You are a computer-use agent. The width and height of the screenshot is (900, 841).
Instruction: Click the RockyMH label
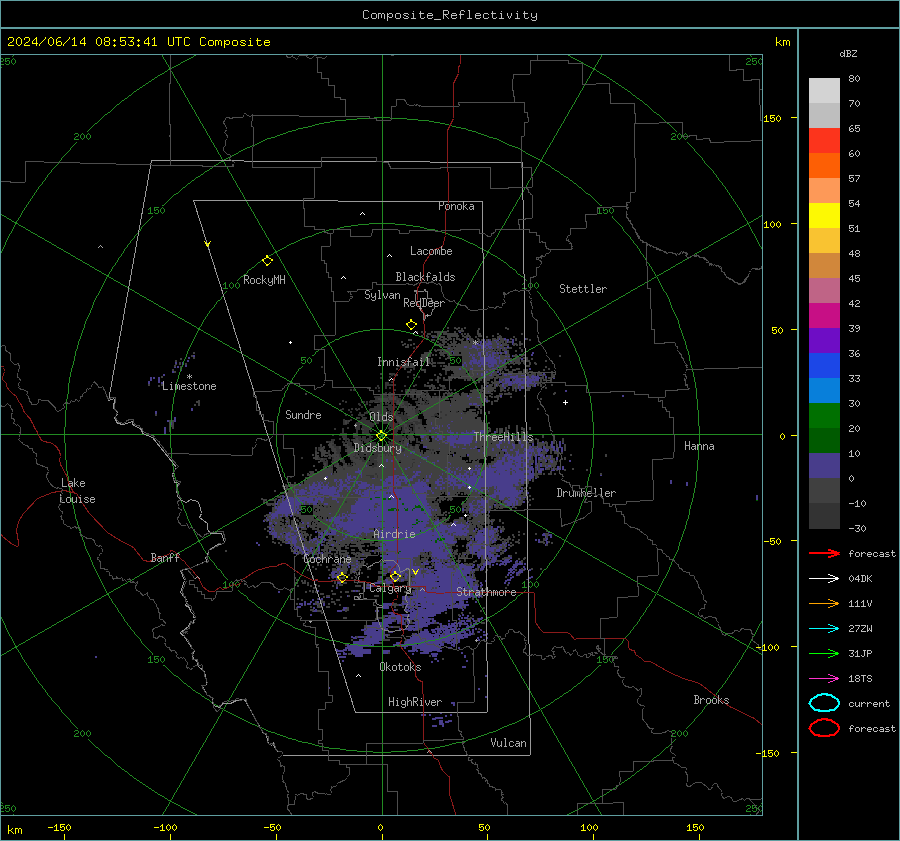click(x=264, y=280)
